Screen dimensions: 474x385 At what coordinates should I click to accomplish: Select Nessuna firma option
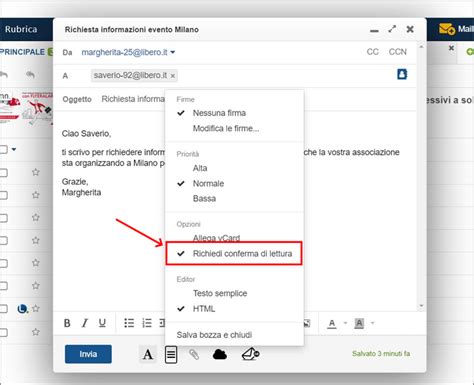219,113
